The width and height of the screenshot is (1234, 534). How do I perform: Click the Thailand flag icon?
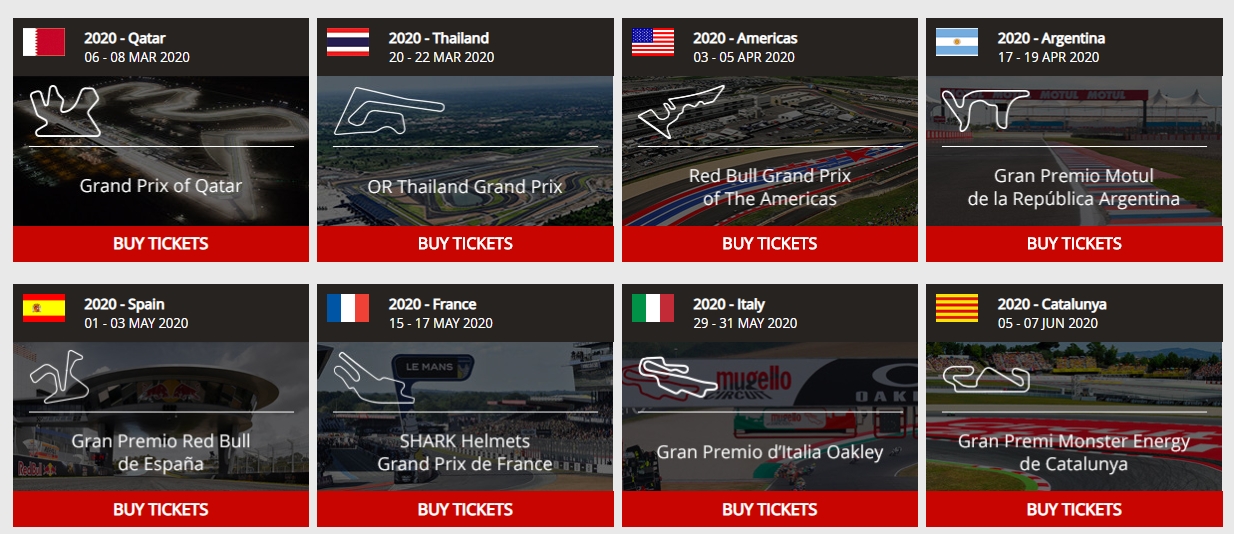point(348,42)
